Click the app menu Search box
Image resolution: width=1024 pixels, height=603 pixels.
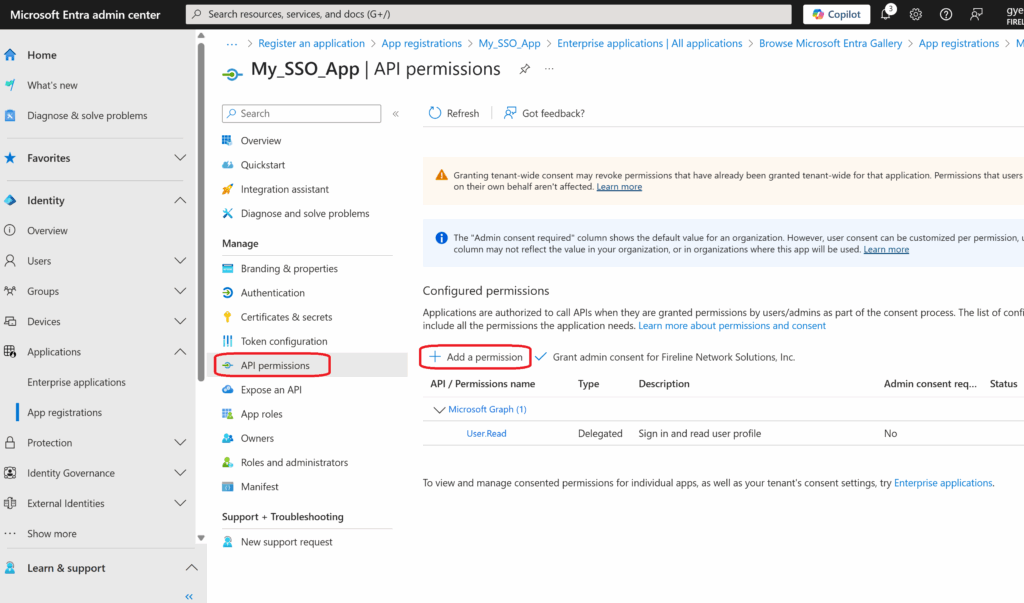tap(301, 114)
